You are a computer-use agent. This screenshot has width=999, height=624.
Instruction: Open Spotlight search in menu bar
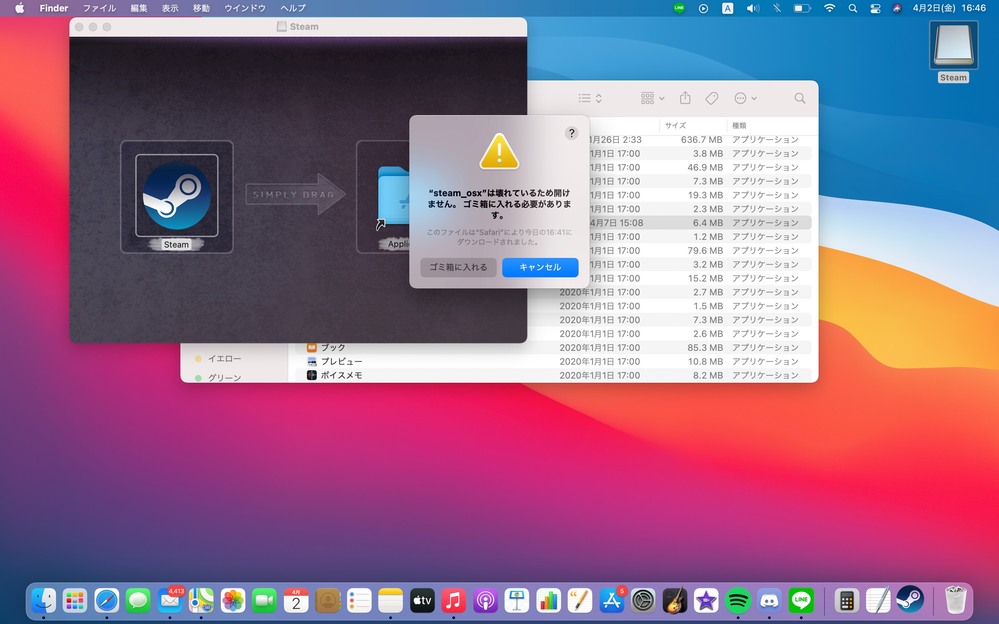coord(852,8)
